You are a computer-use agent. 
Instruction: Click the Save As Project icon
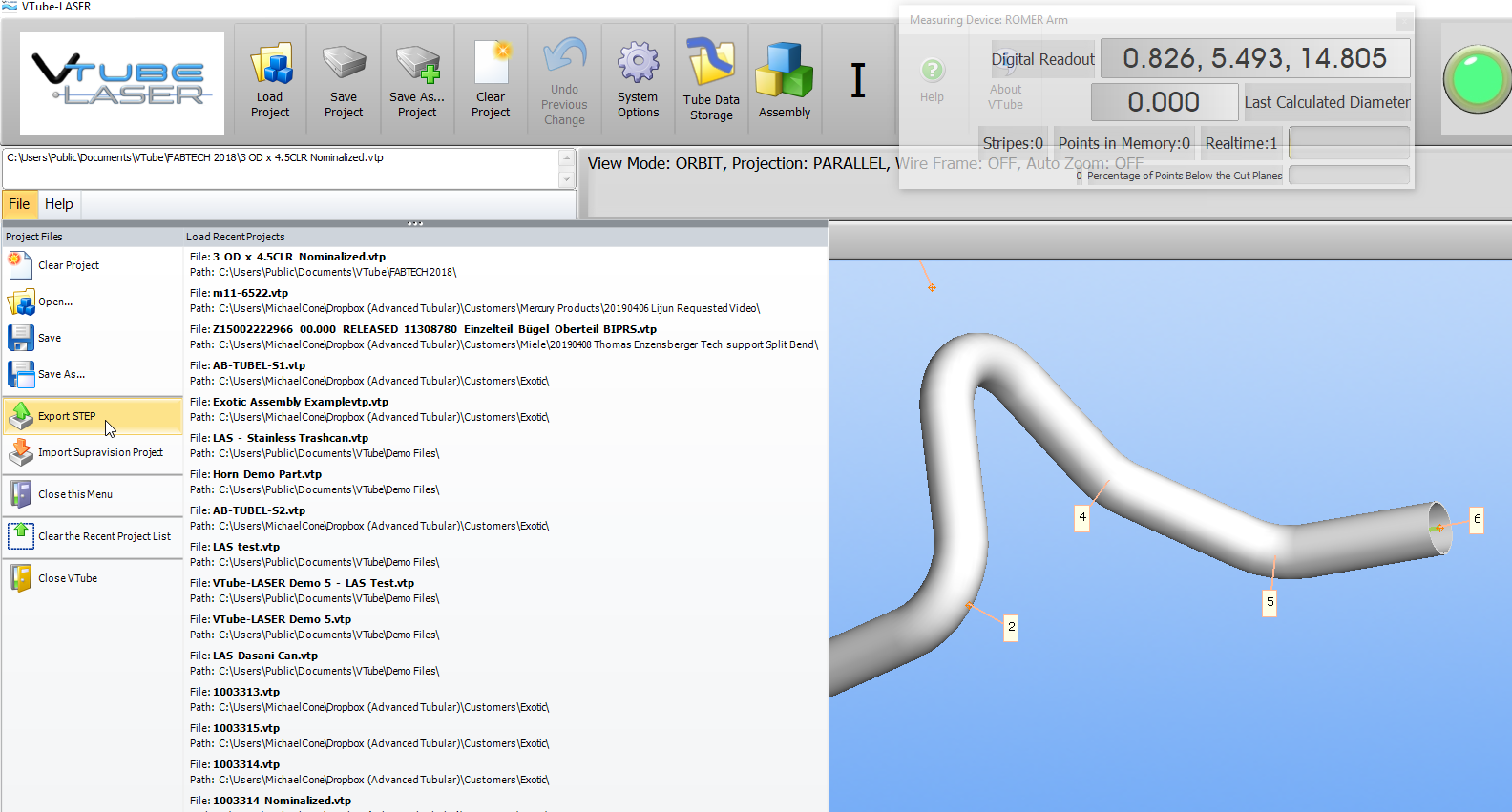coord(417,80)
